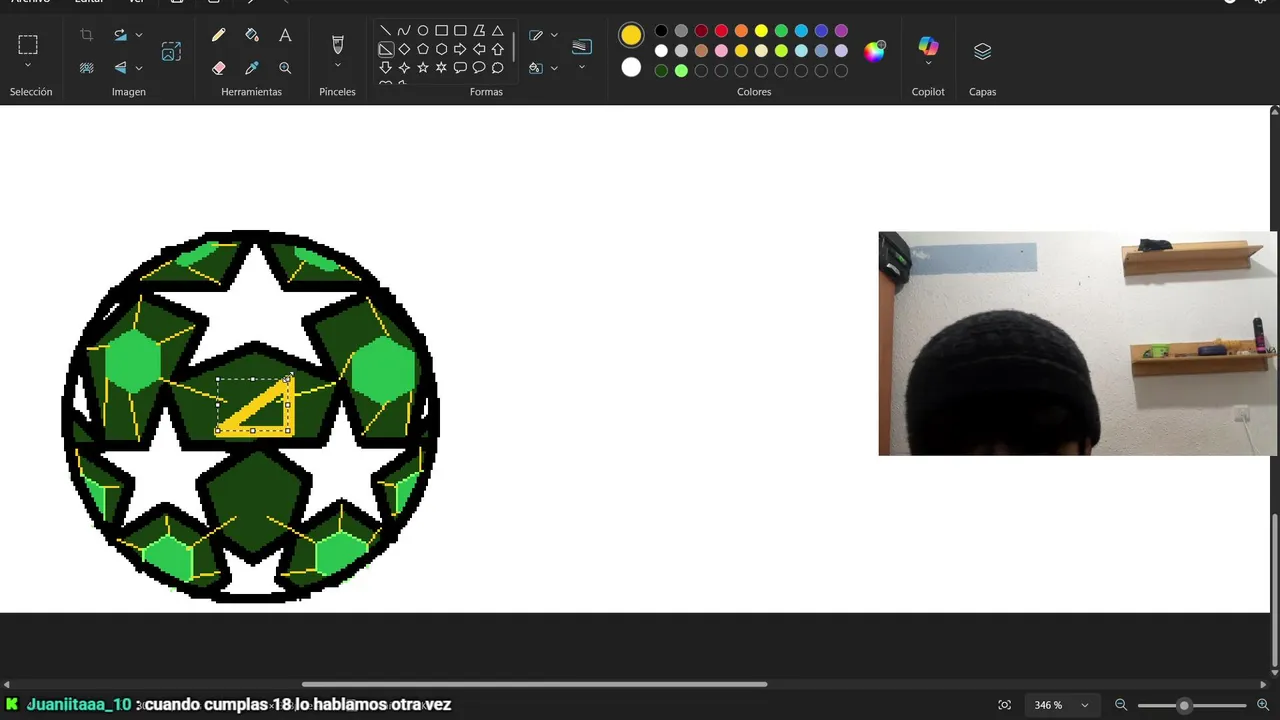Viewport: 1280px width, 720px height.
Task: Click the Flip image icon
Action: tap(120, 68)
